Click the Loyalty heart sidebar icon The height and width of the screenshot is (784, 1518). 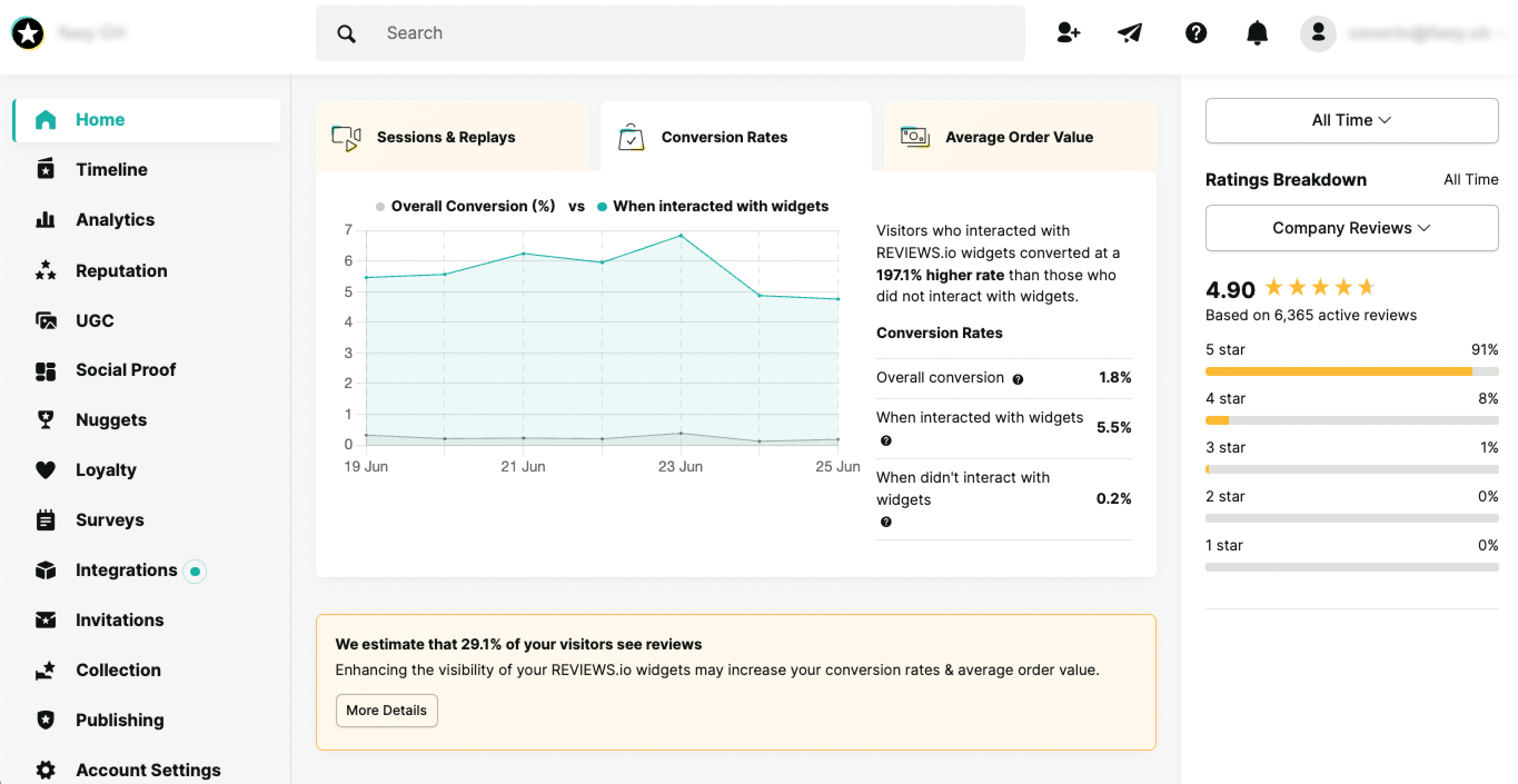pos(46,470)
